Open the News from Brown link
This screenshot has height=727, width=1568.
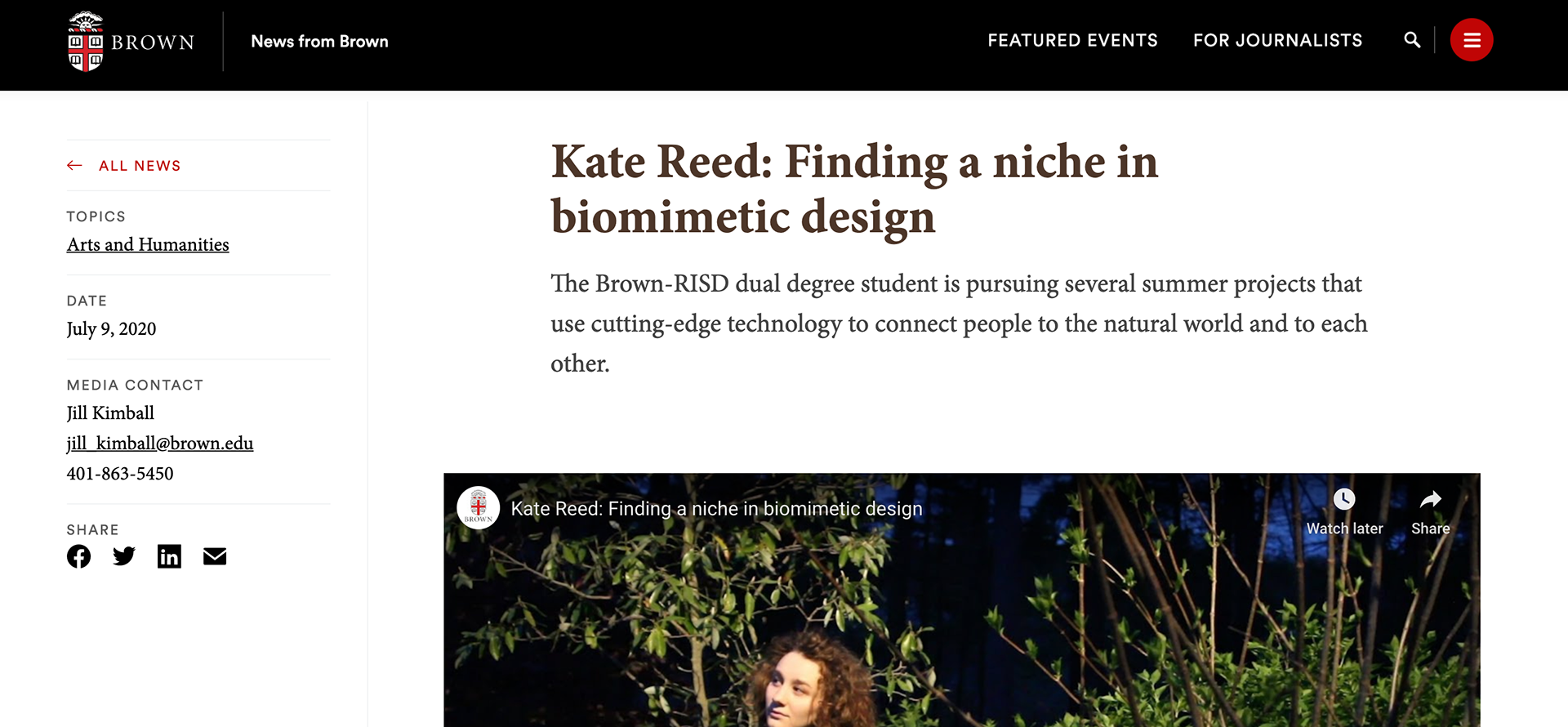click(x=319, y=42)
